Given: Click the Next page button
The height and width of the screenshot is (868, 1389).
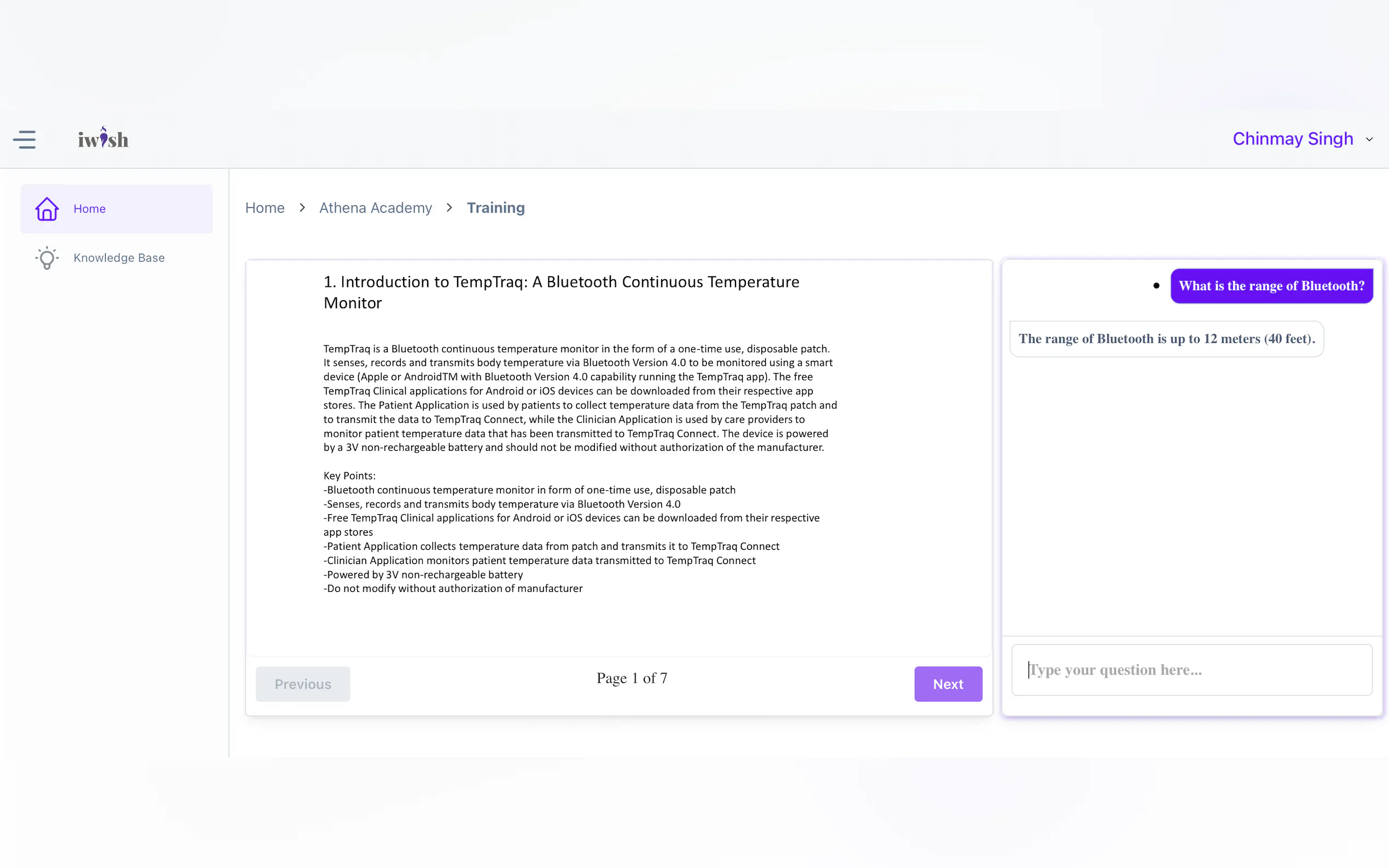Looking at the screenshot, I should point(948,684).
